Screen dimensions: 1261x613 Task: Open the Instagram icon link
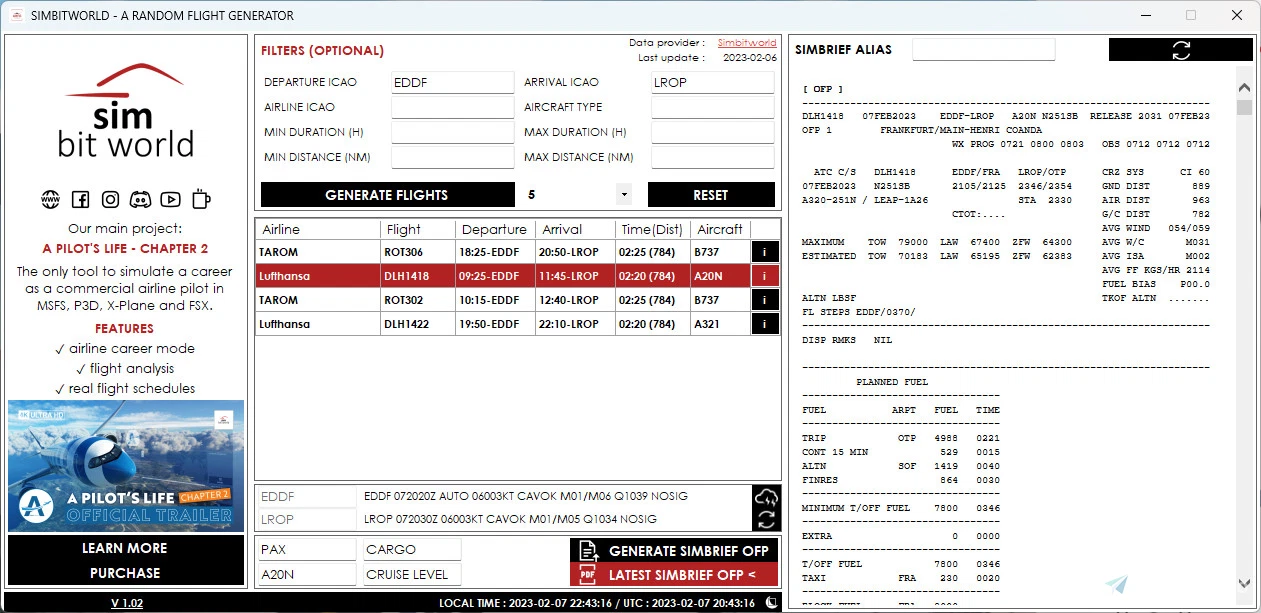coord(110,200)
